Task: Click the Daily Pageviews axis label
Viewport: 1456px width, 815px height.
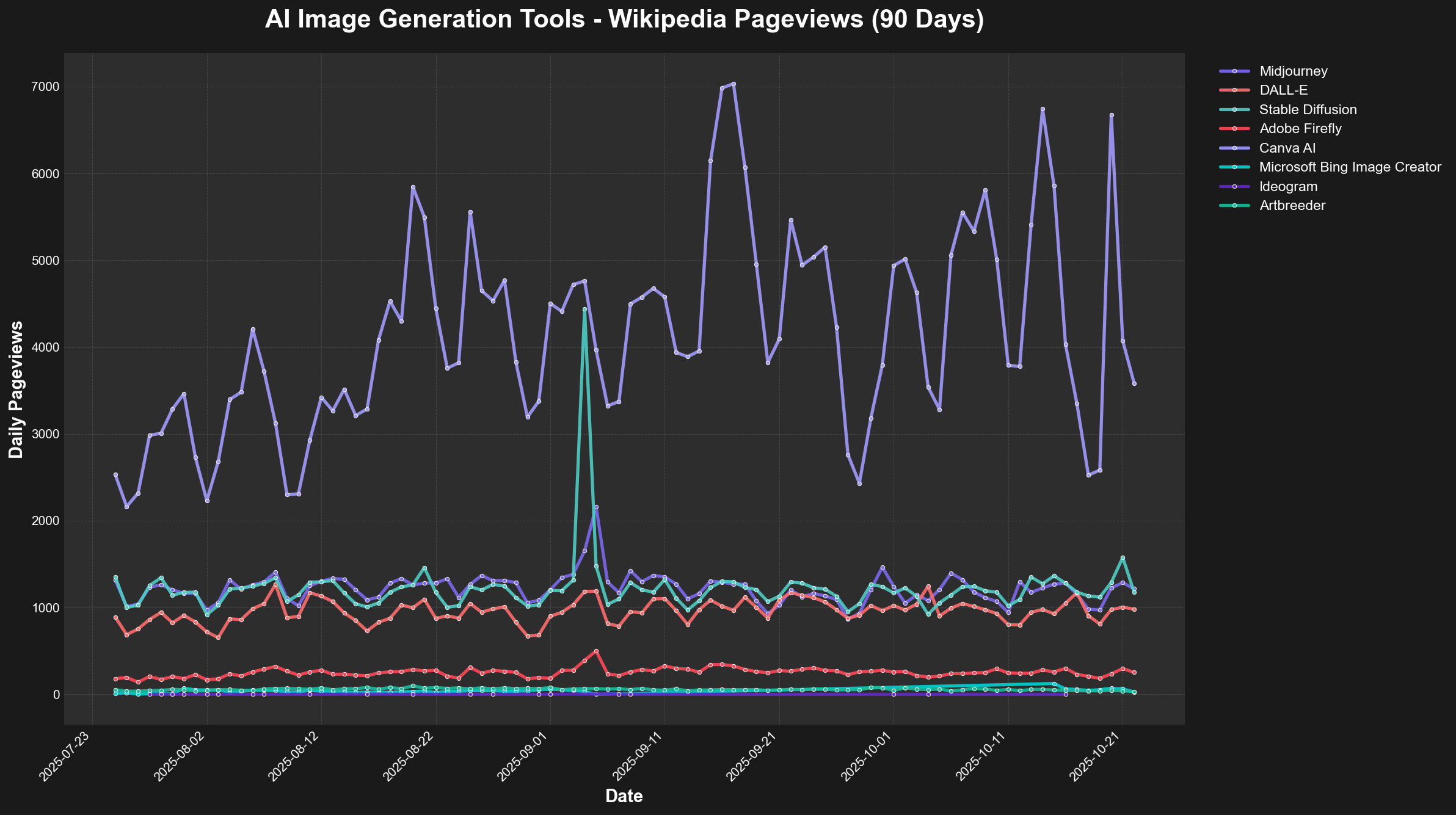Action: click(x=16, y=389)
